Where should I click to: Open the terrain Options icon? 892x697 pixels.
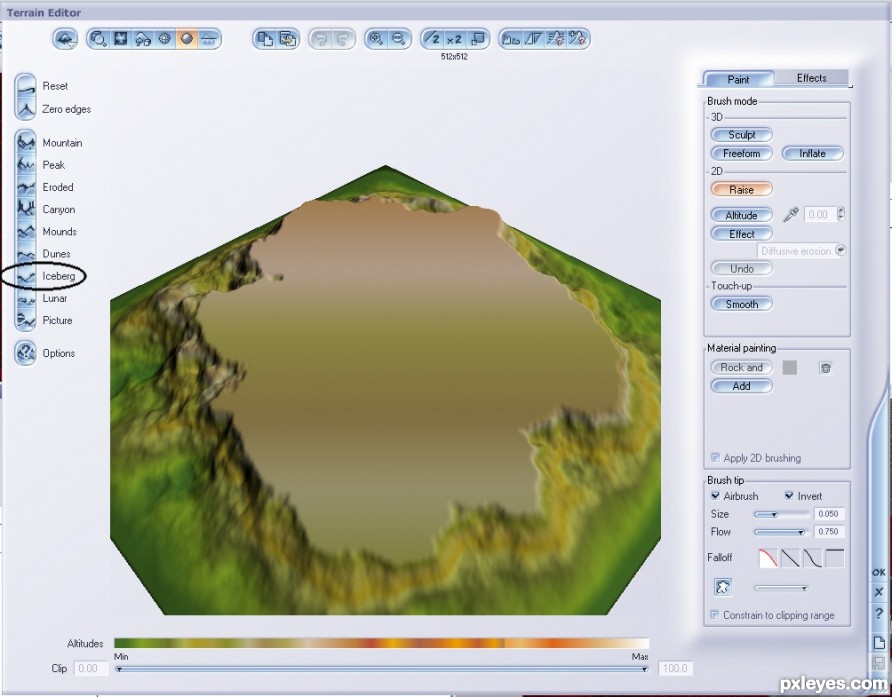[26, 353]
